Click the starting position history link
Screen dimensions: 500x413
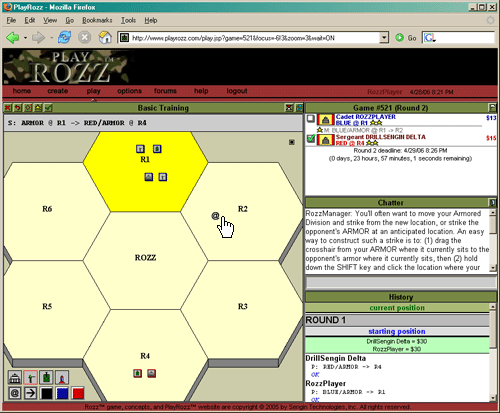click(397, 331)
